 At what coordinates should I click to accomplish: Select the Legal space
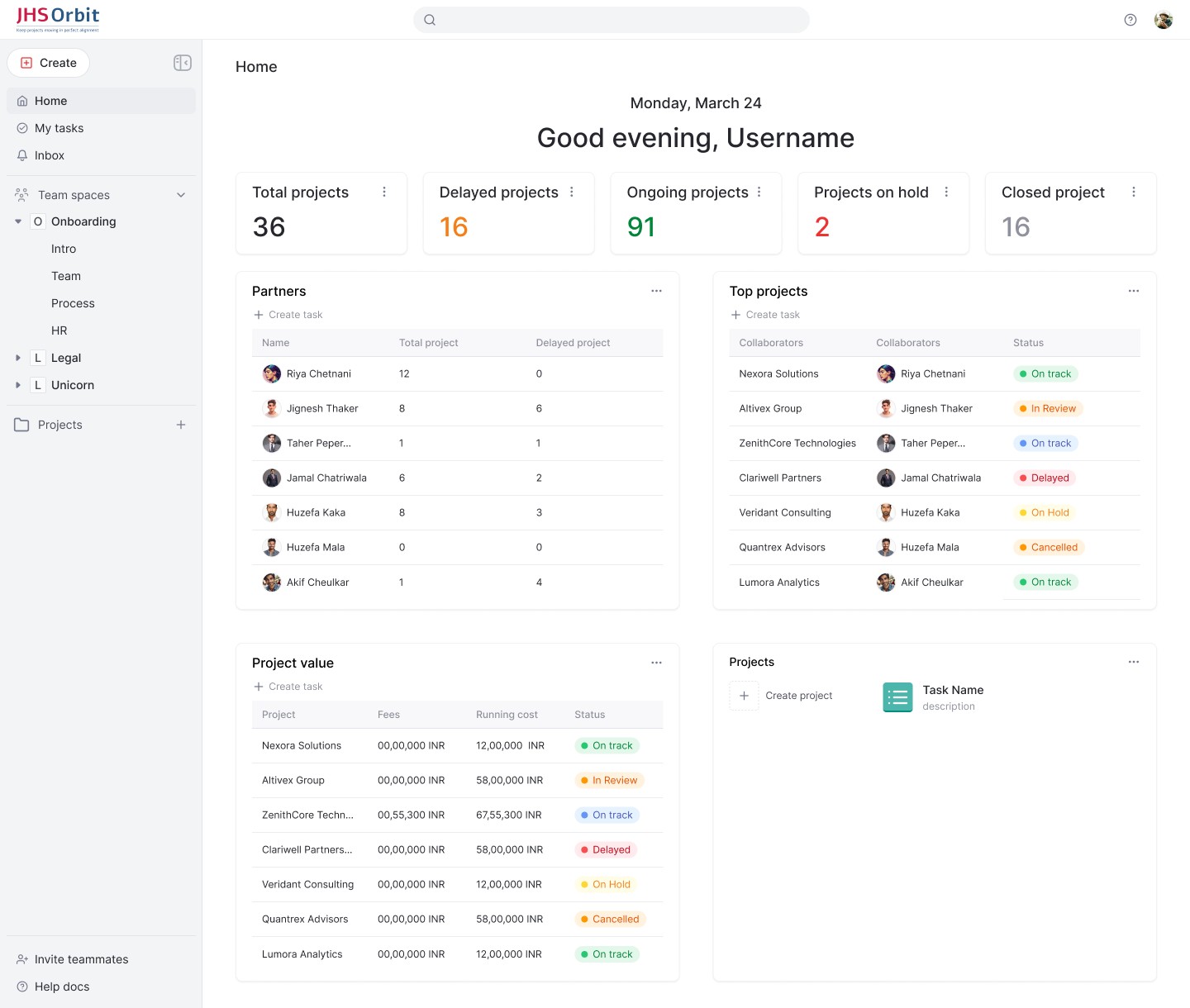66,358
